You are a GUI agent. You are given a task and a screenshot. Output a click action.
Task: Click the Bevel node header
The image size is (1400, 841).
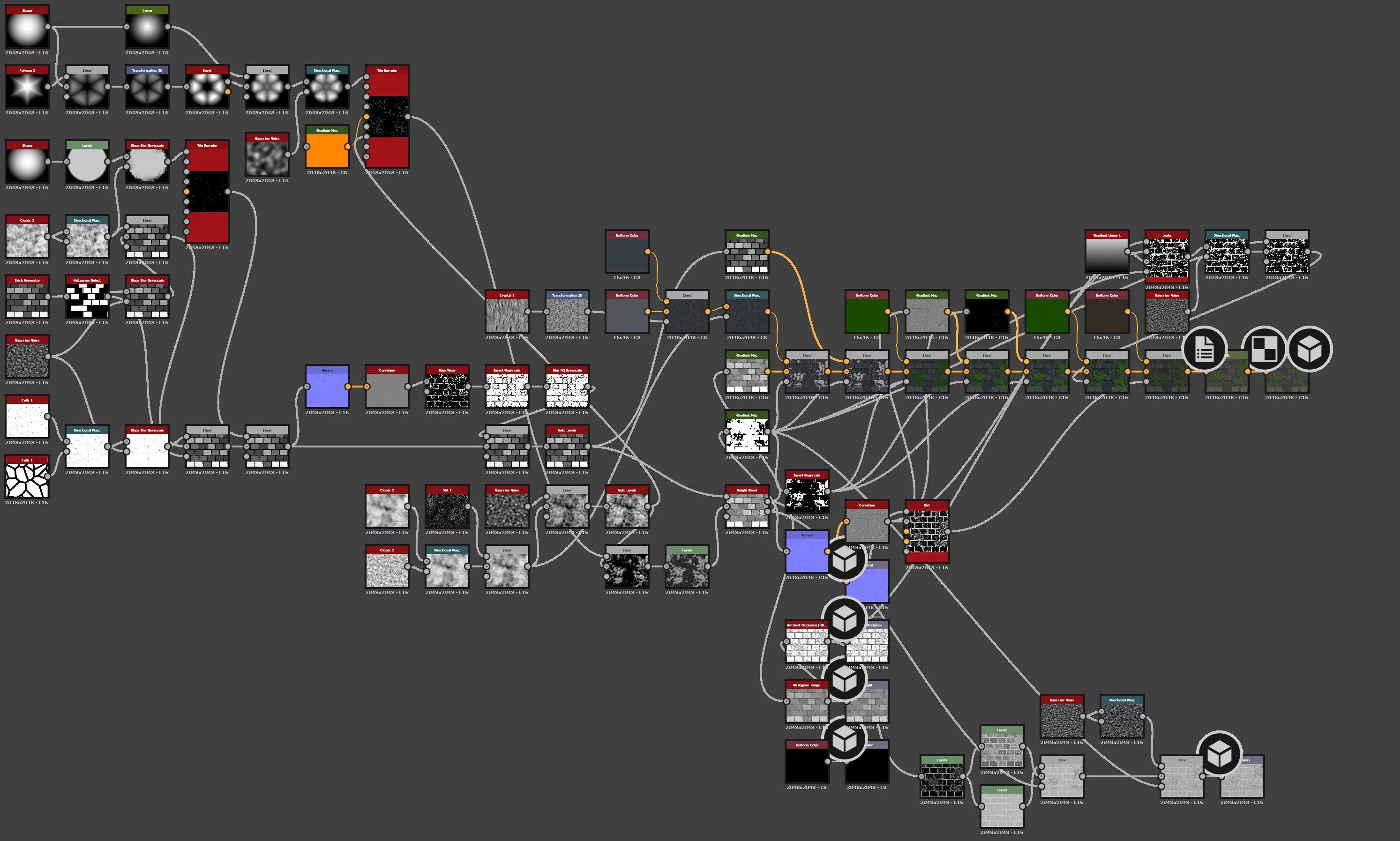click(207, 70)
